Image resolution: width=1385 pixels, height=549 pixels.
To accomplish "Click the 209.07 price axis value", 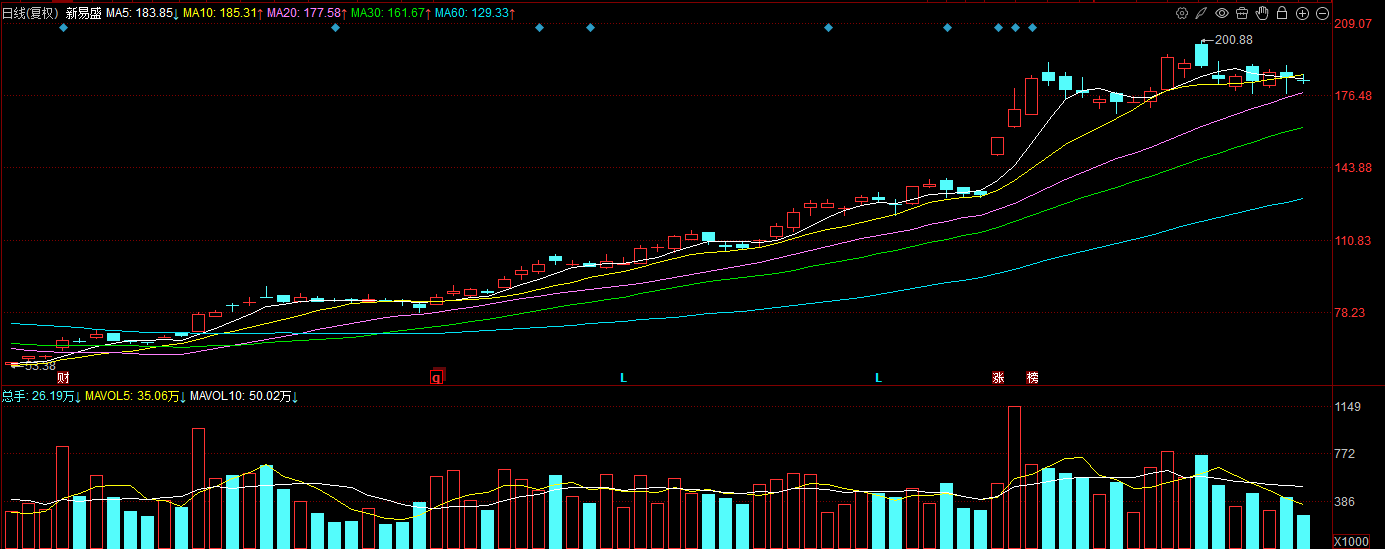I will point(1352,24).
